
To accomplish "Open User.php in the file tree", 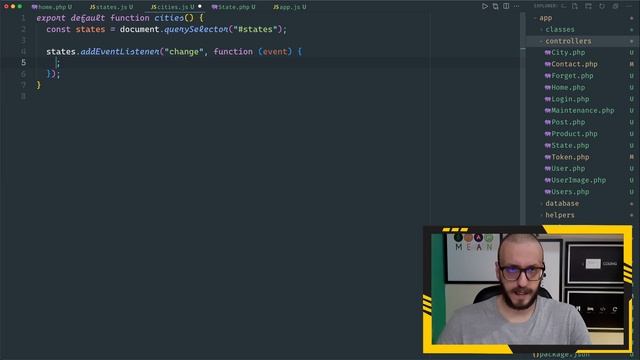I will (568, 168).
